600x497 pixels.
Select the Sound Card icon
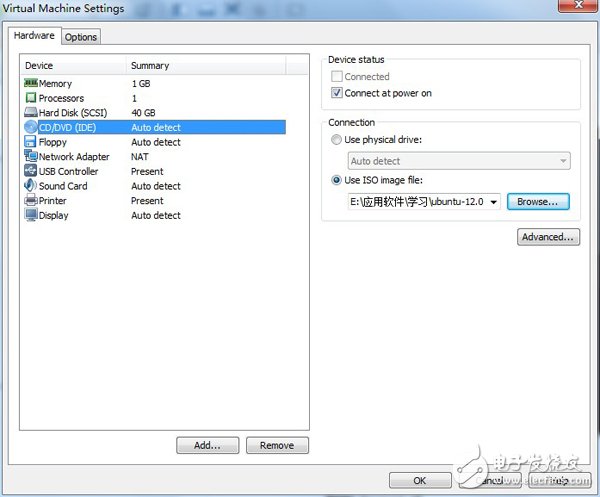30,186
